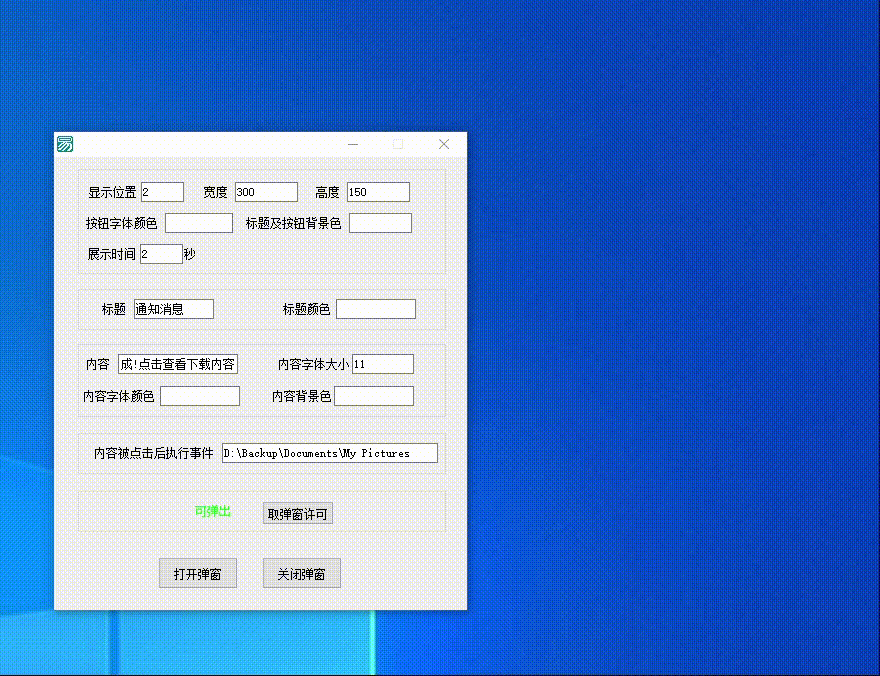Image resolution: width=880 pixels, height=676 pixels.
Task: Close the window with the X button
Action: pos(444,144)
